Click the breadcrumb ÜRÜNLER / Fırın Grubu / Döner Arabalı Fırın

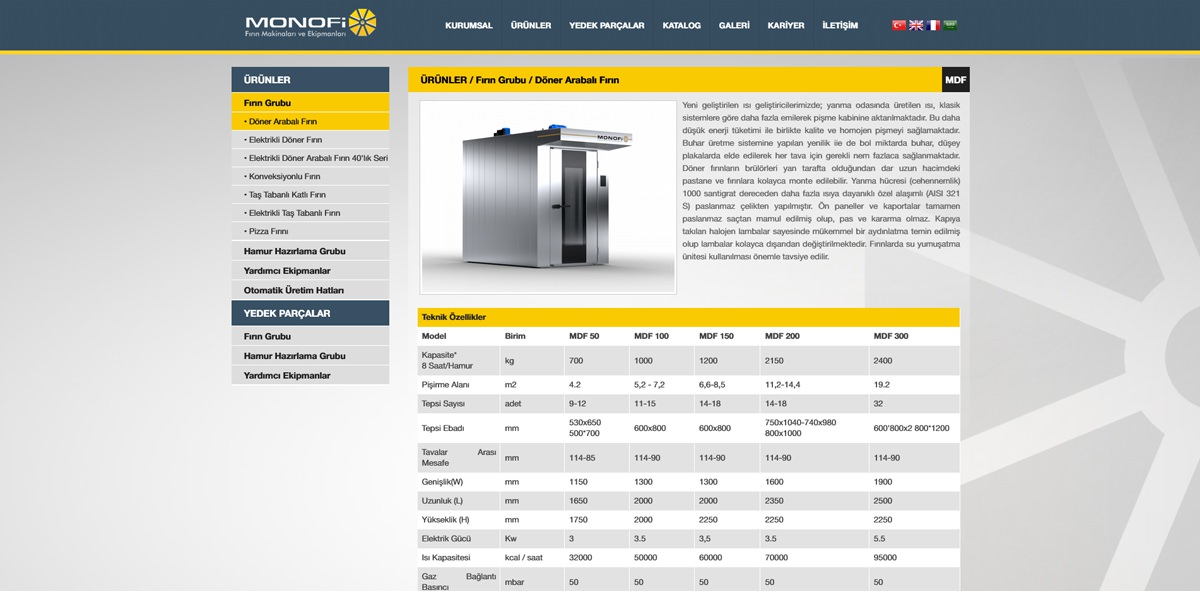(519, 80)
